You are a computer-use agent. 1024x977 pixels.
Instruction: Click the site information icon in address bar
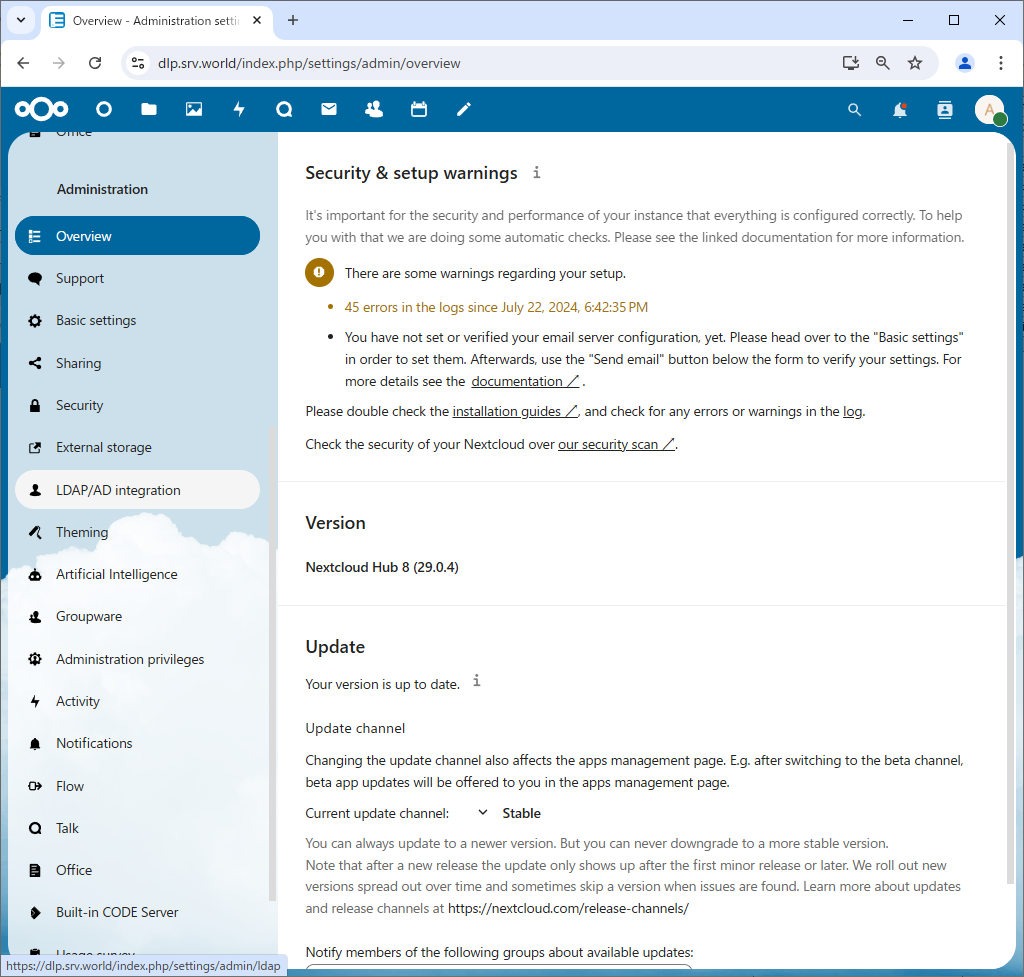[x=138, y=63]
